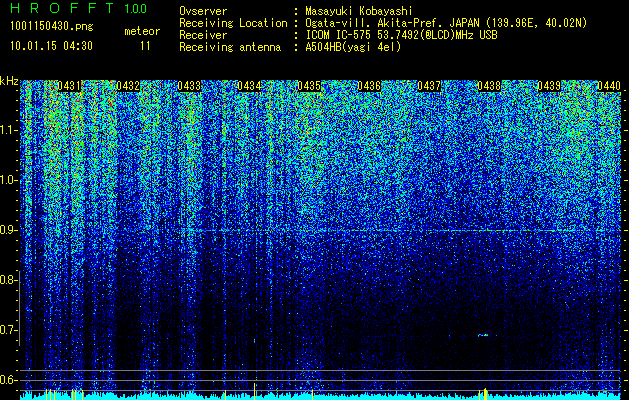Screen dimensions: 629x400
Task: Click the 0437 time marker
Action: pyautogui.click(x=429, y=86)
